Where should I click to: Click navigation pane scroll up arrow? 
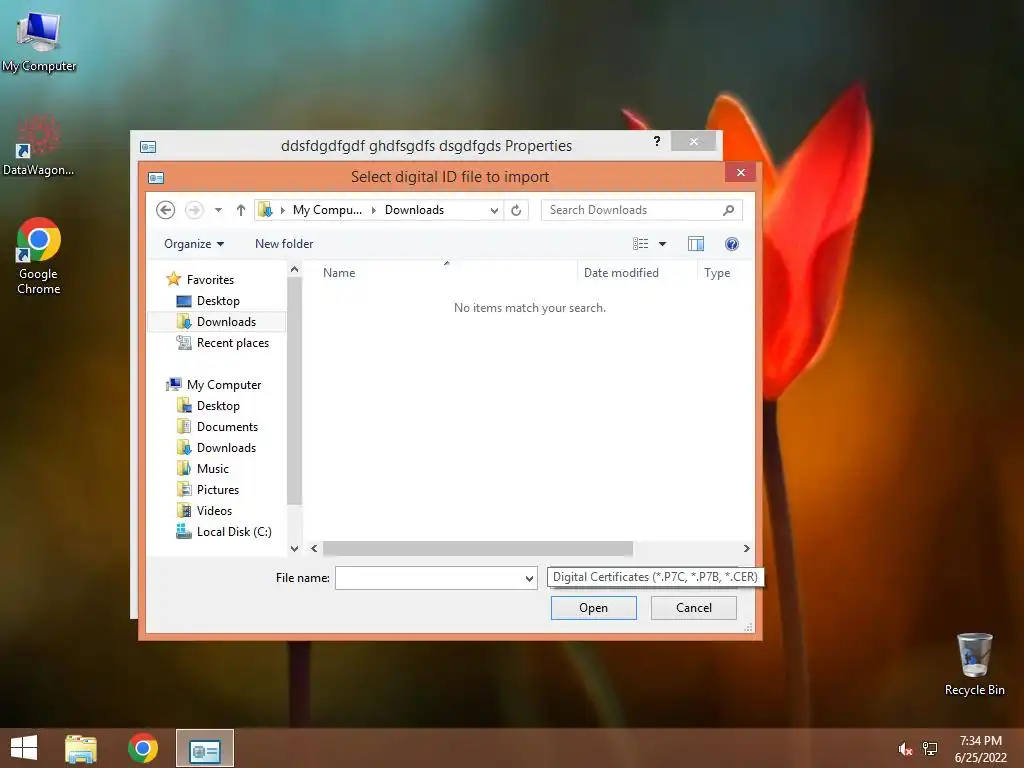coord(294,270)
